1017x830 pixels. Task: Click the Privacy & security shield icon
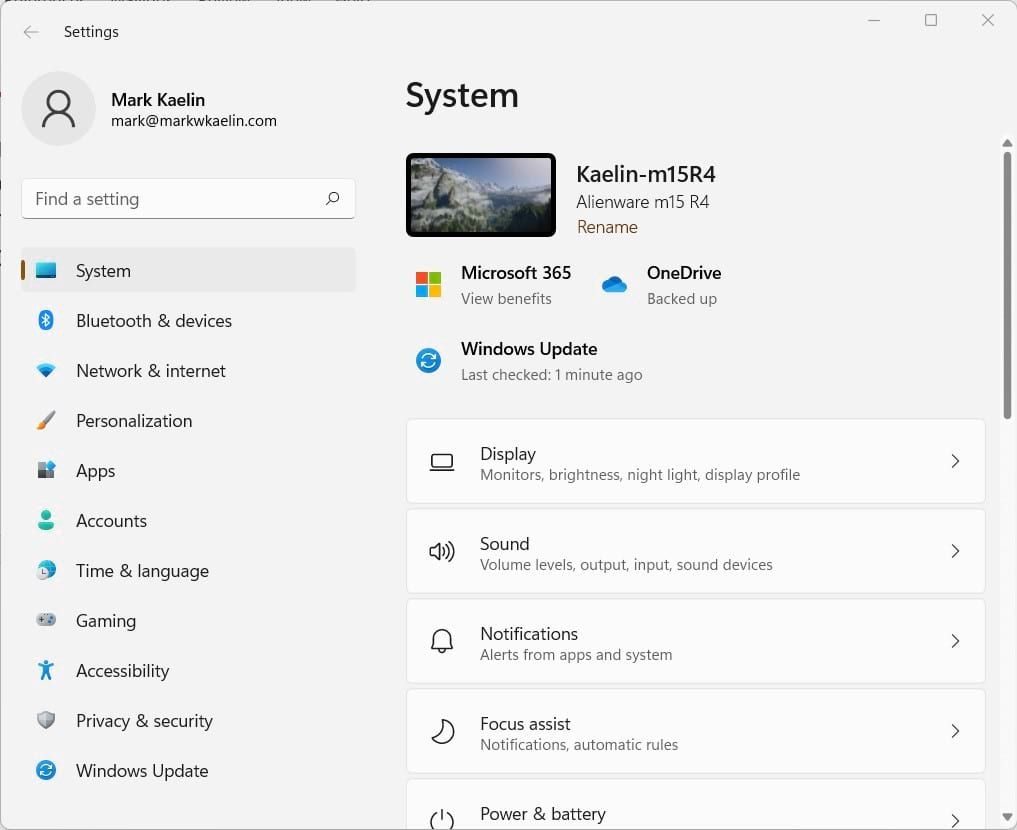[47, 721]
